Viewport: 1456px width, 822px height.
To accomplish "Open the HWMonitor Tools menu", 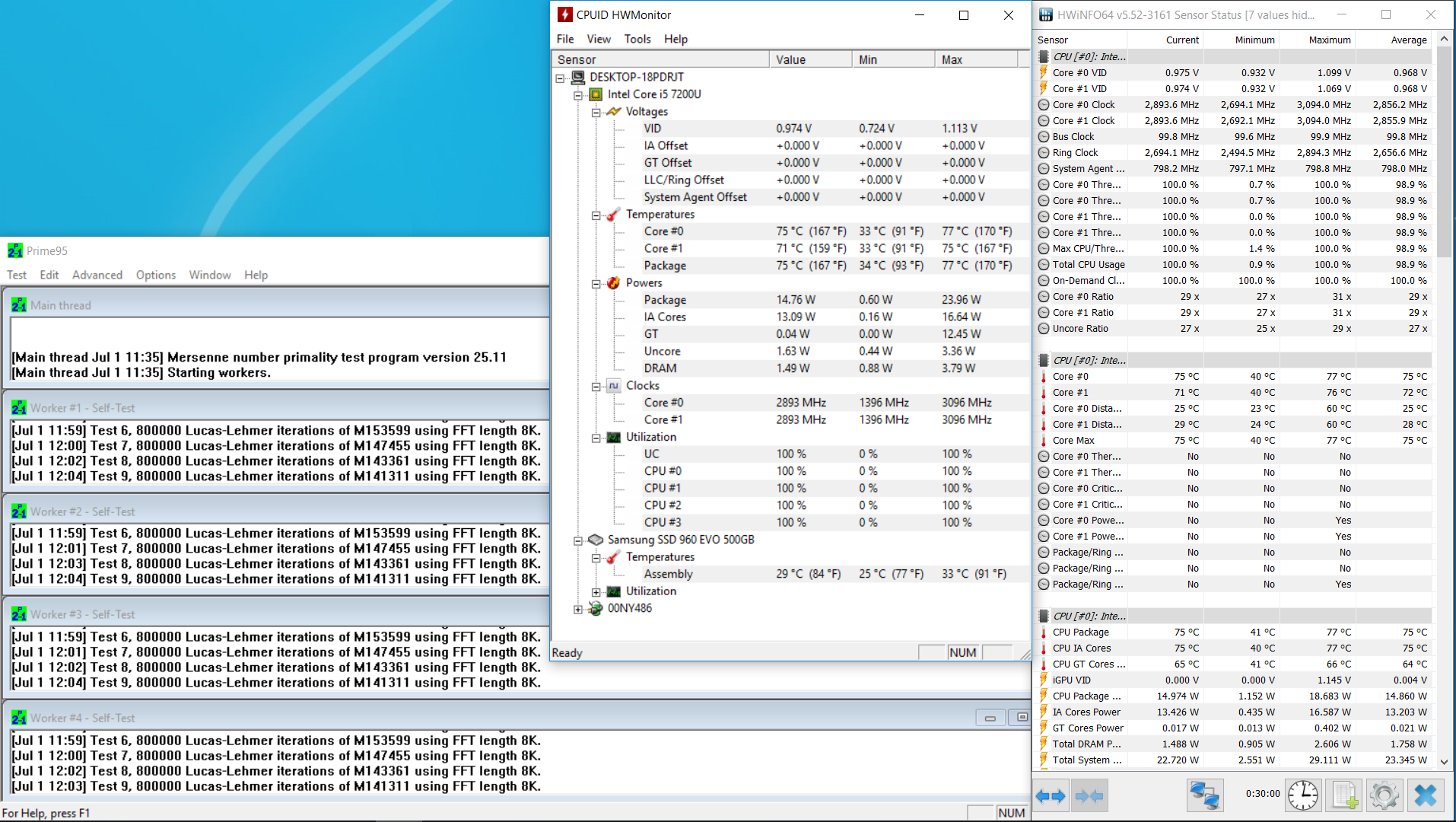I will pyautogui.click(x=637, y=39).
